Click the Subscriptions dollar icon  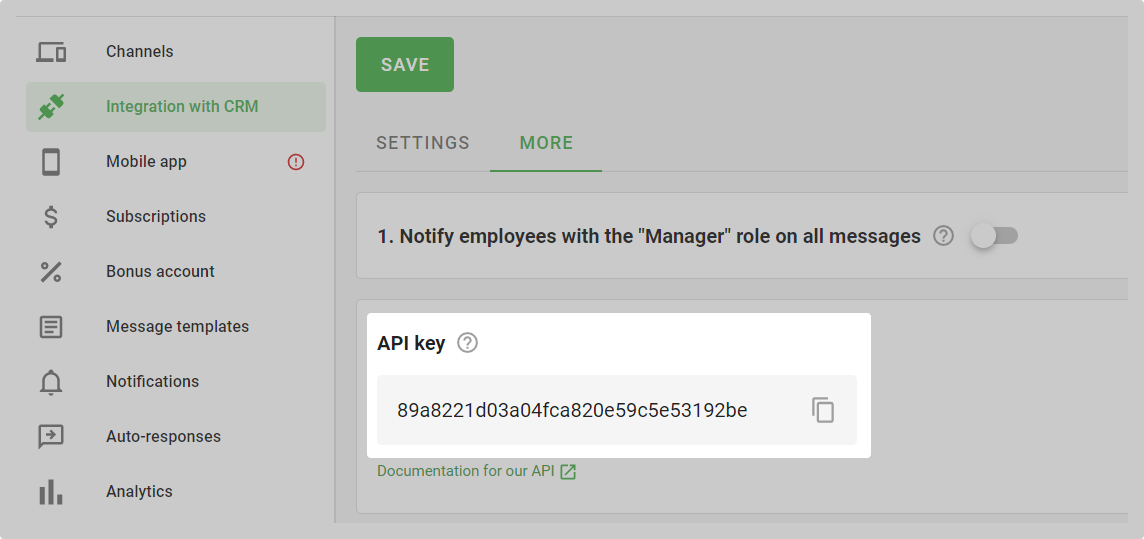pos(51,217)
